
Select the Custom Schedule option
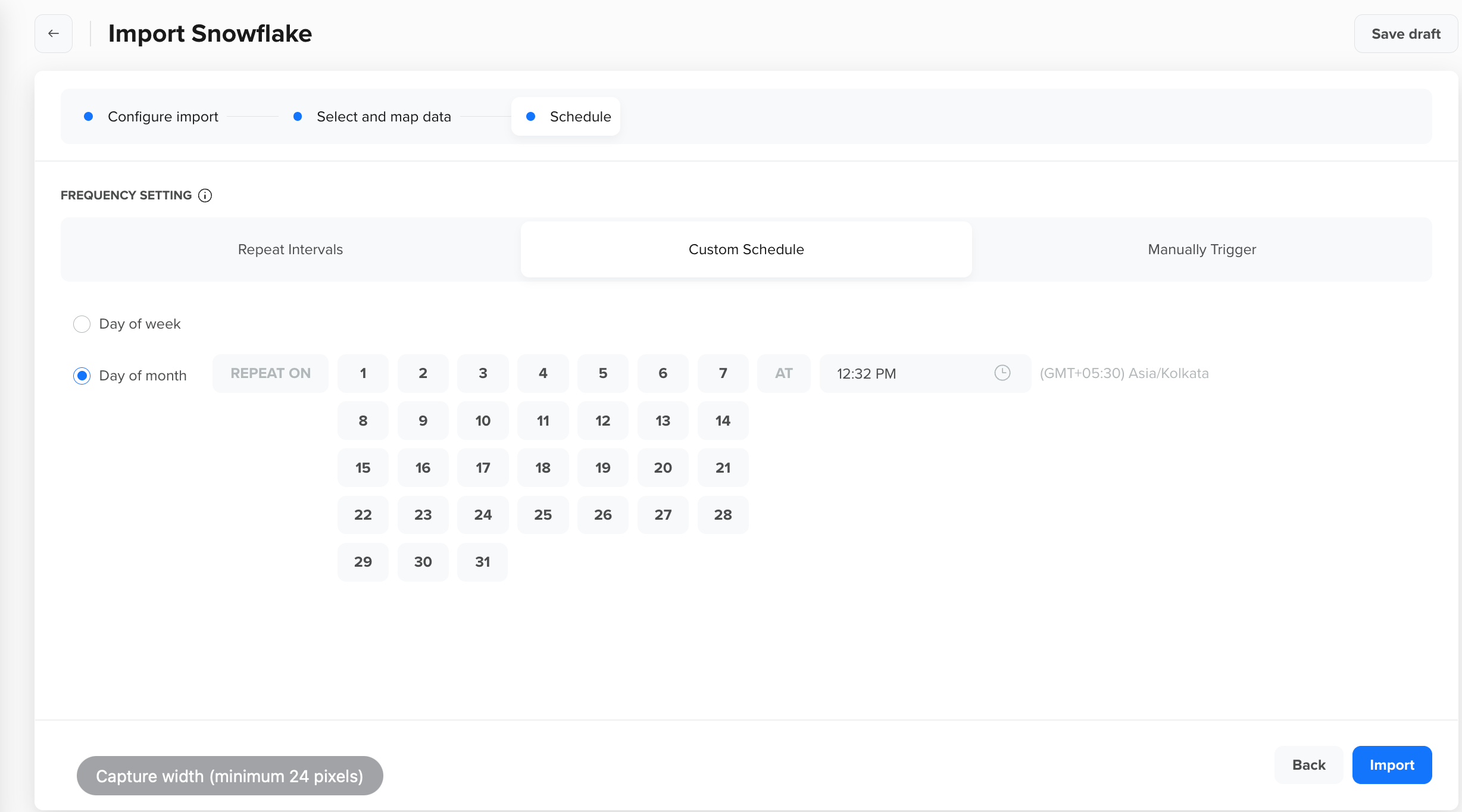click(x=746, y=249)
